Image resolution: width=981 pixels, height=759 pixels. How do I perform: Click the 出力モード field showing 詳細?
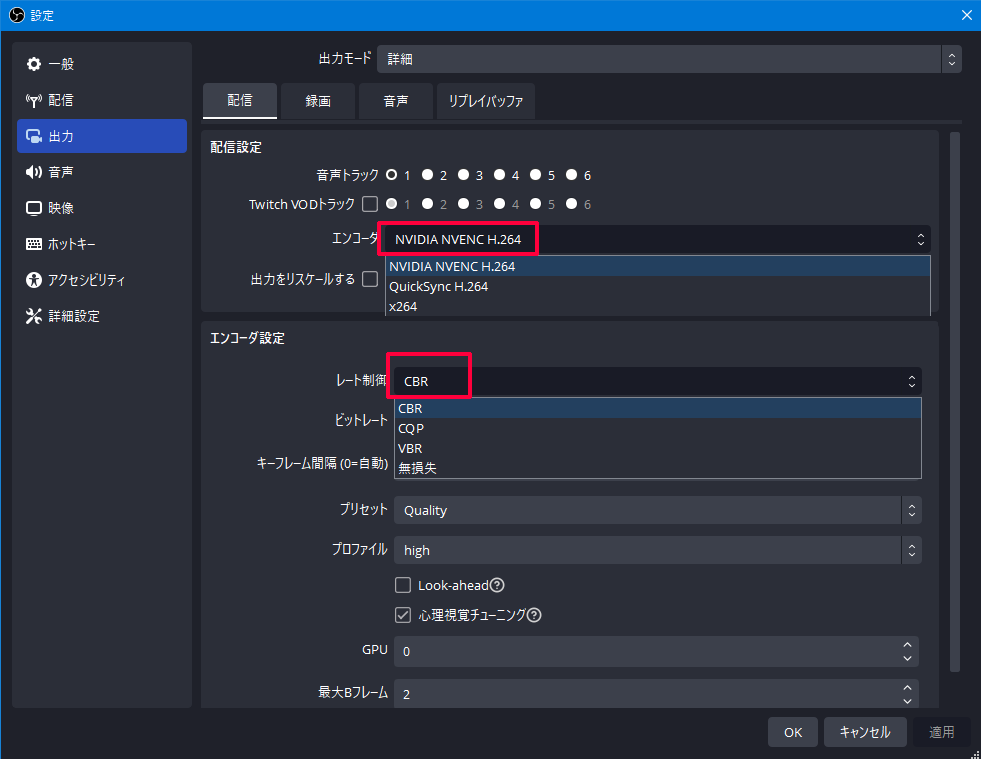[x=660, y=59]
